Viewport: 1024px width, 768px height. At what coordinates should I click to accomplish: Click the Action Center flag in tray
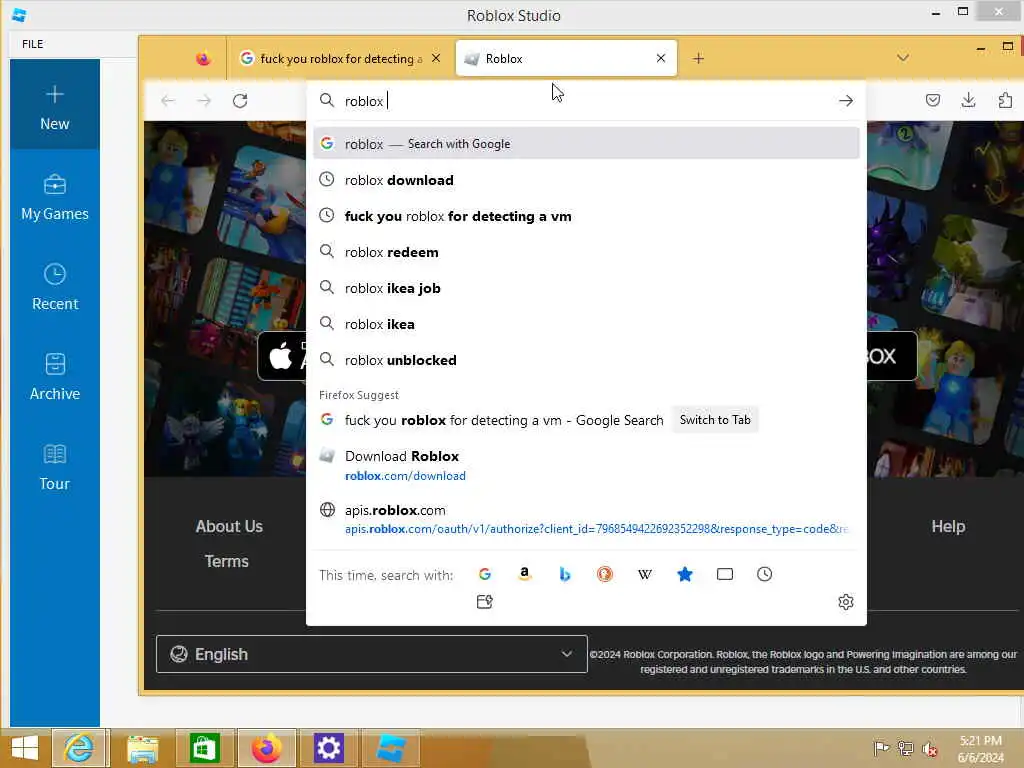(x=880, y=748)
